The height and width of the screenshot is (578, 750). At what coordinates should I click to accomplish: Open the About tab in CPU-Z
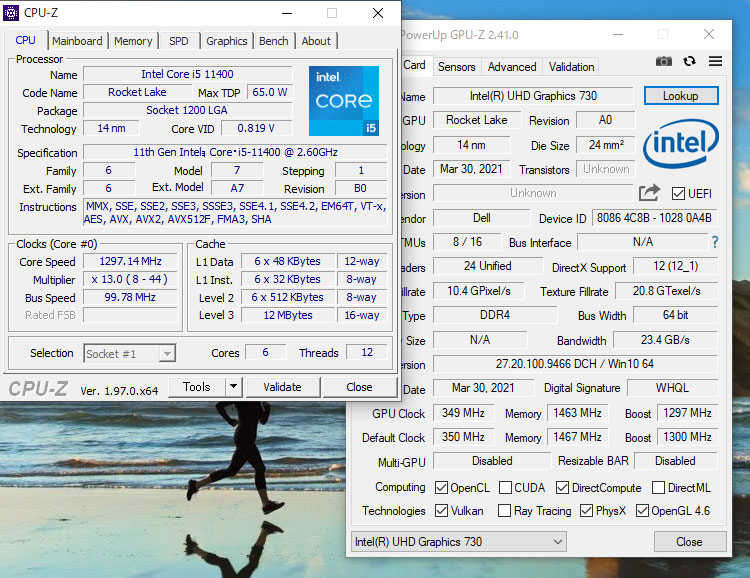tap(316, 41)
